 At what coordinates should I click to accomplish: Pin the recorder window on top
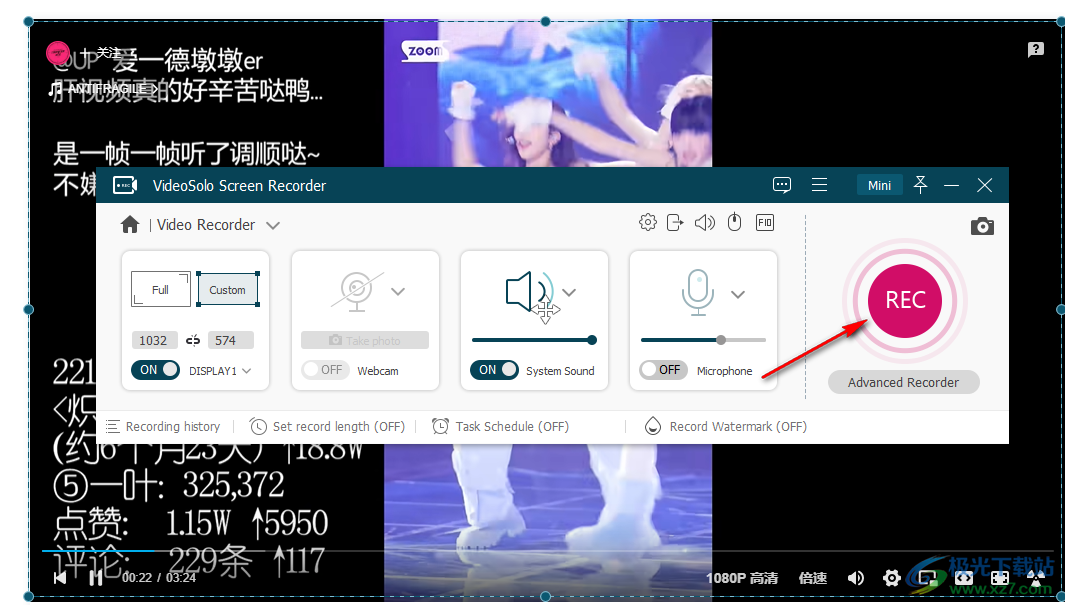(x=920, y=185)
